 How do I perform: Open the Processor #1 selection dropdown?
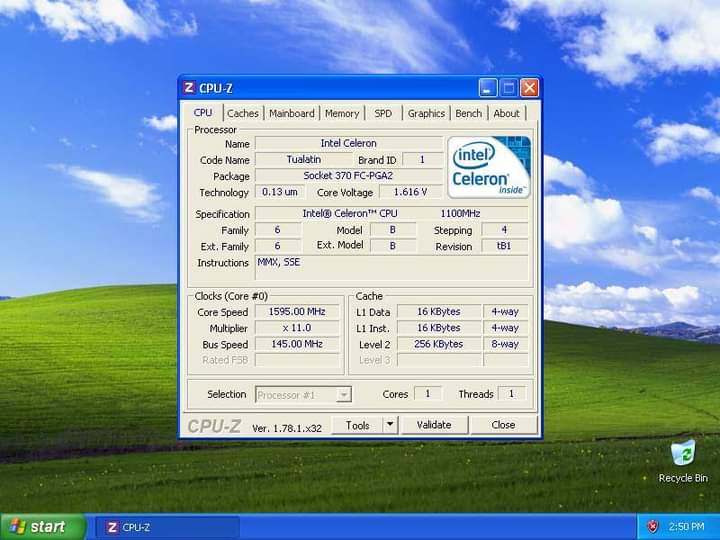pyautogui.click(x=303, y=395)
